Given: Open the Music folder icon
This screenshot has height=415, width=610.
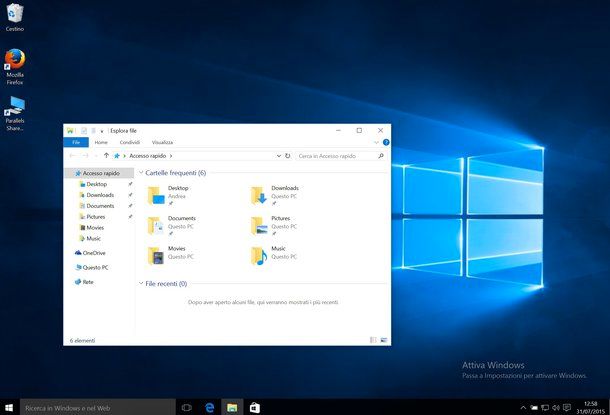Looking at the screenshot, I should 258,254.
